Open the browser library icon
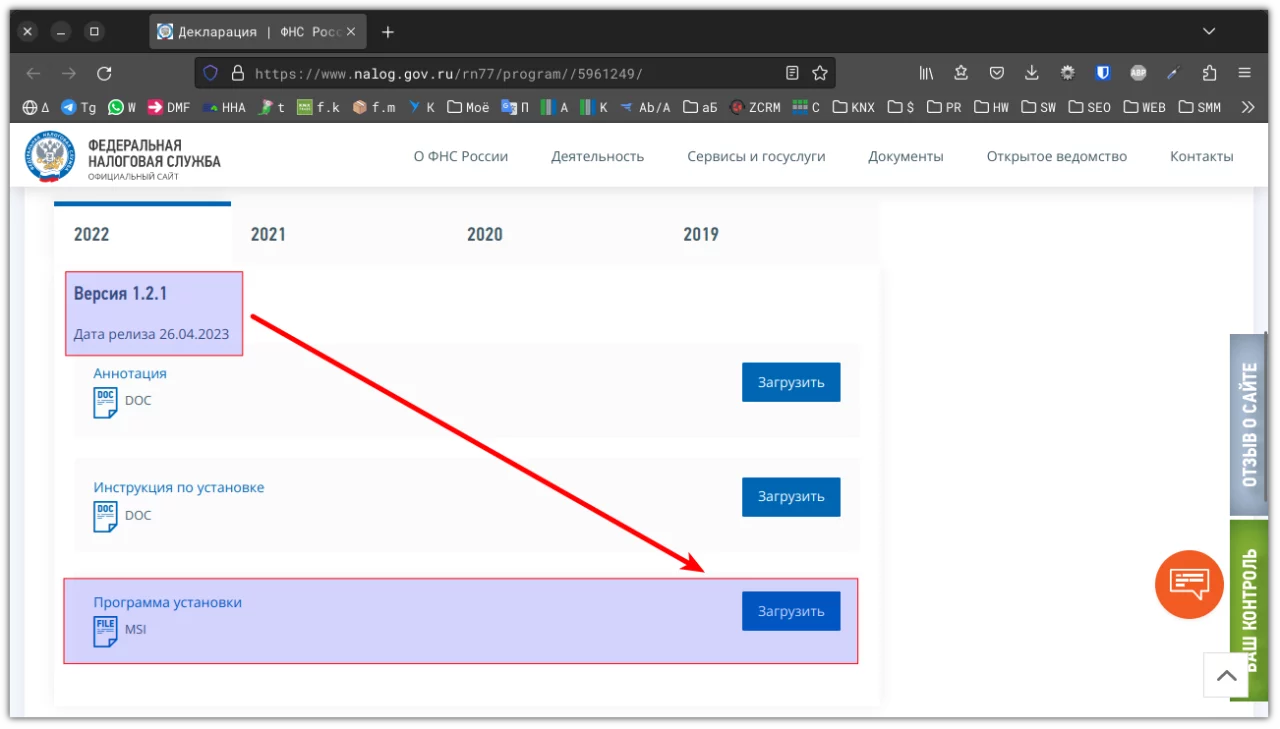This screenshot has height=729, width=1280. [x=926, y=73]
